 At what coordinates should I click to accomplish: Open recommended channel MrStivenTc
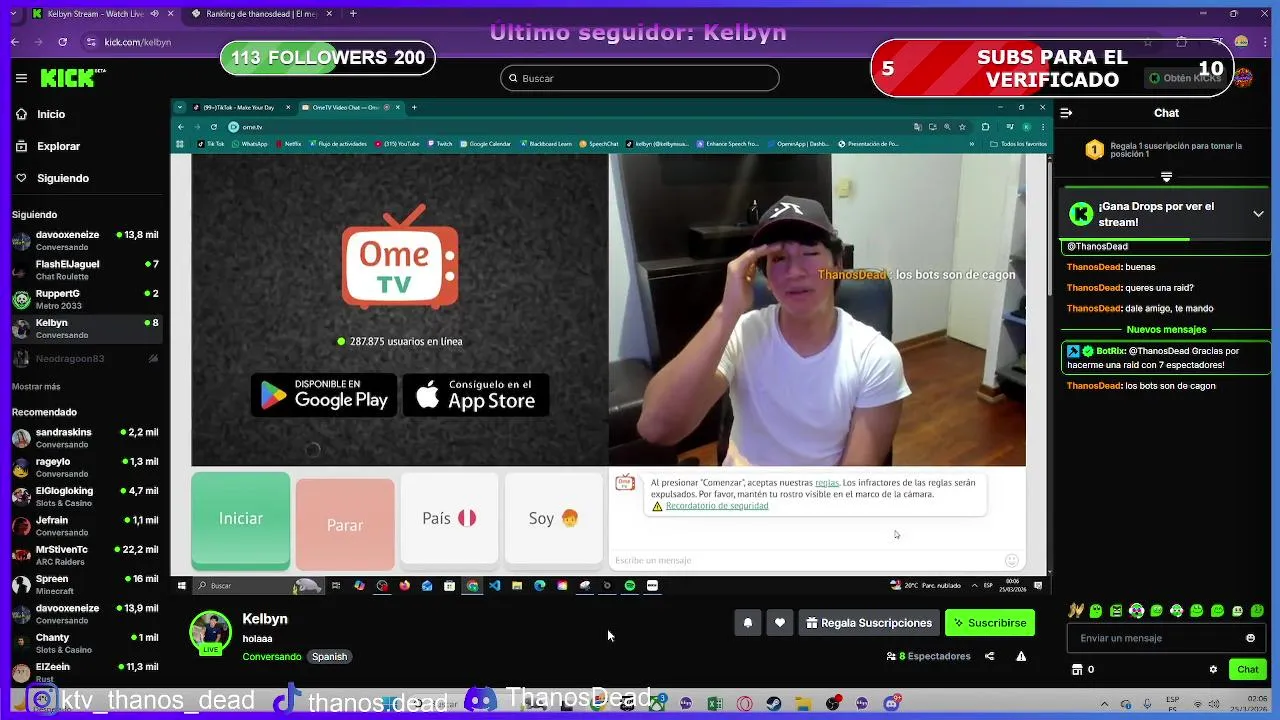pos(85,555)
